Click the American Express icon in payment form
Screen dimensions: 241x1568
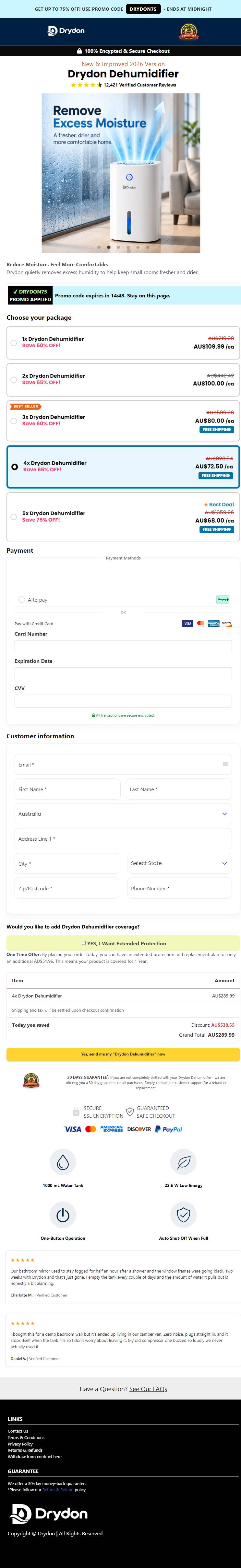213,623
